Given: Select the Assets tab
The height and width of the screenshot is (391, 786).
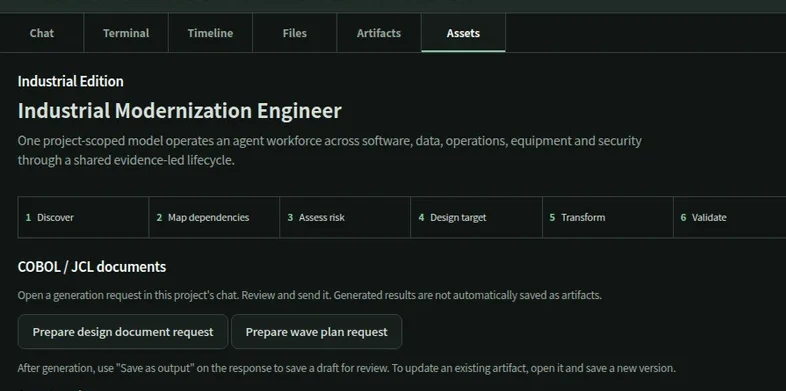Looking at the screenshot, I should click(x=463, y=33).
